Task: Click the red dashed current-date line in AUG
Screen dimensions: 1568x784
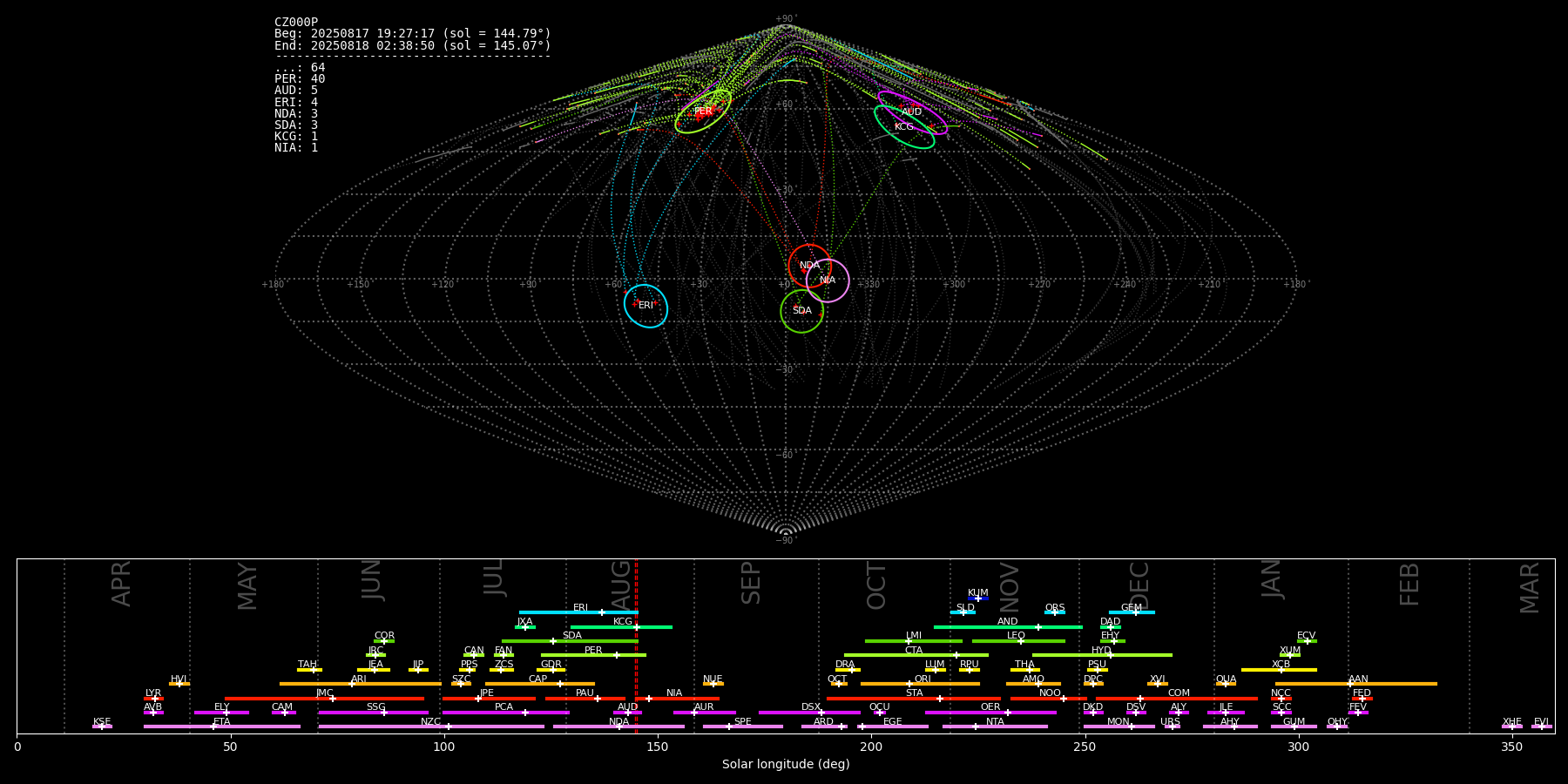Action: tap(637, 645)
